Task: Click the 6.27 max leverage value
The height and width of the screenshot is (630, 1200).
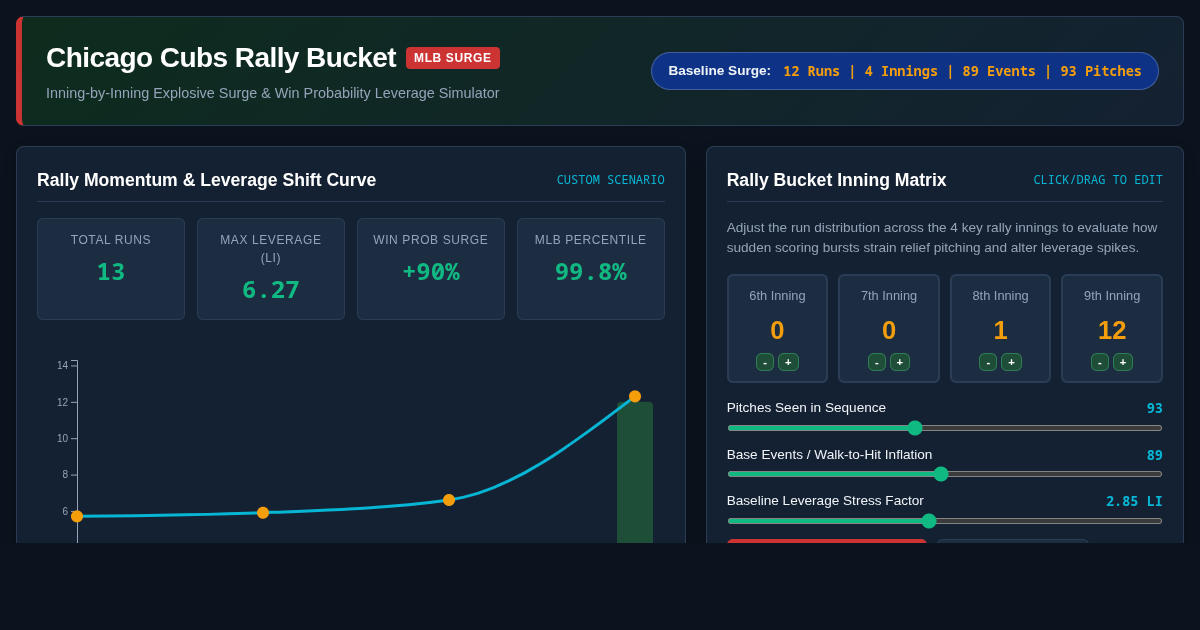Action: [271, 290]
